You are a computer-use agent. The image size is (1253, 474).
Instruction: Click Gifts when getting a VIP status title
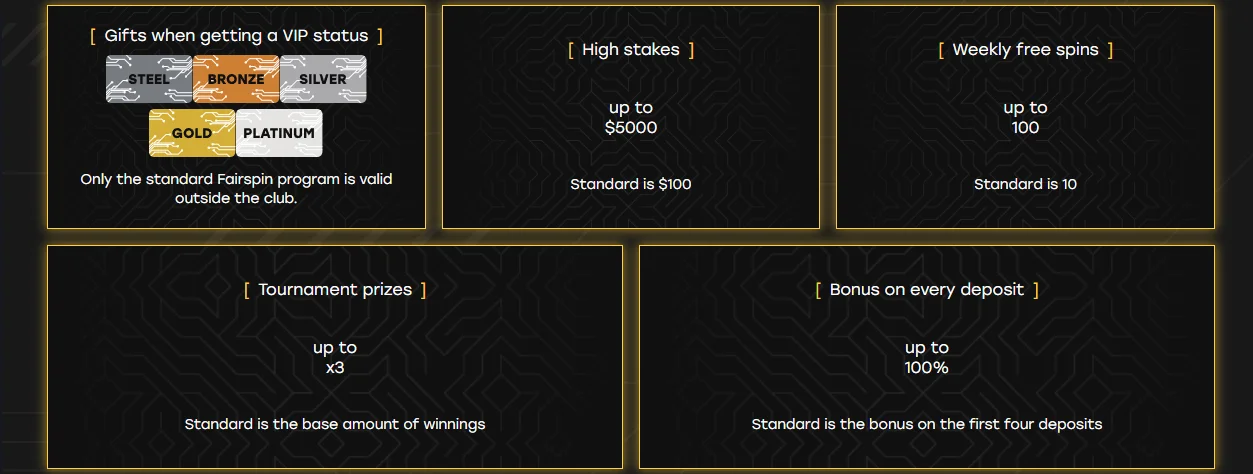tap(236, 36)
